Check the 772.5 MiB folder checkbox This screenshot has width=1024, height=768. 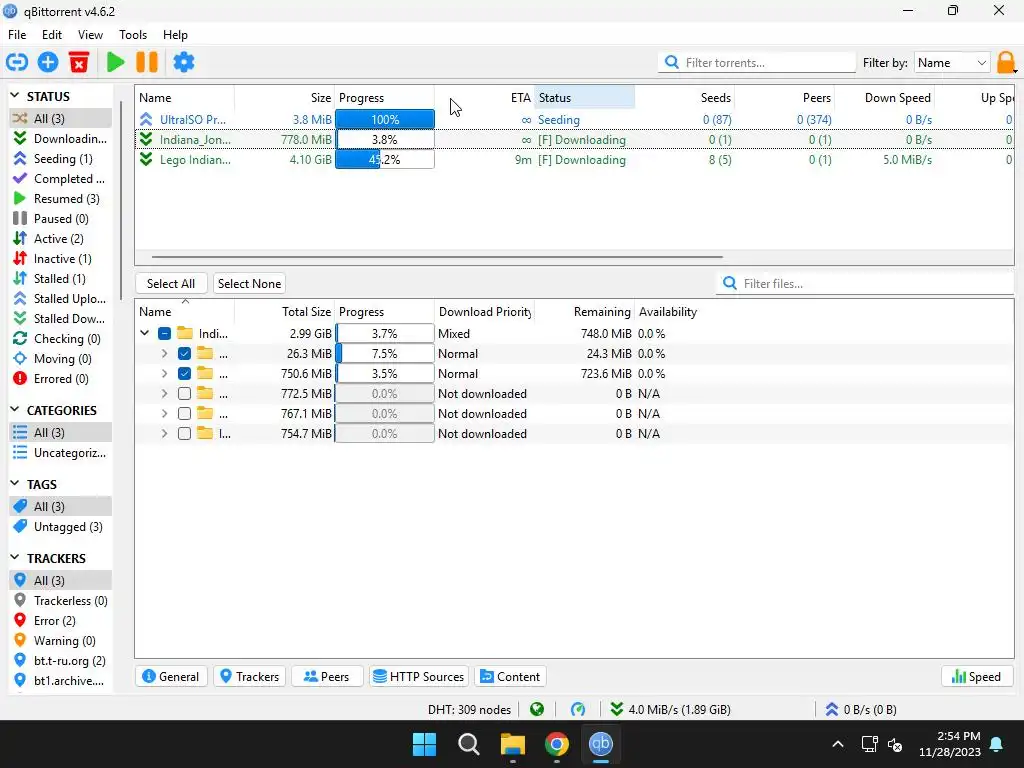184,394
